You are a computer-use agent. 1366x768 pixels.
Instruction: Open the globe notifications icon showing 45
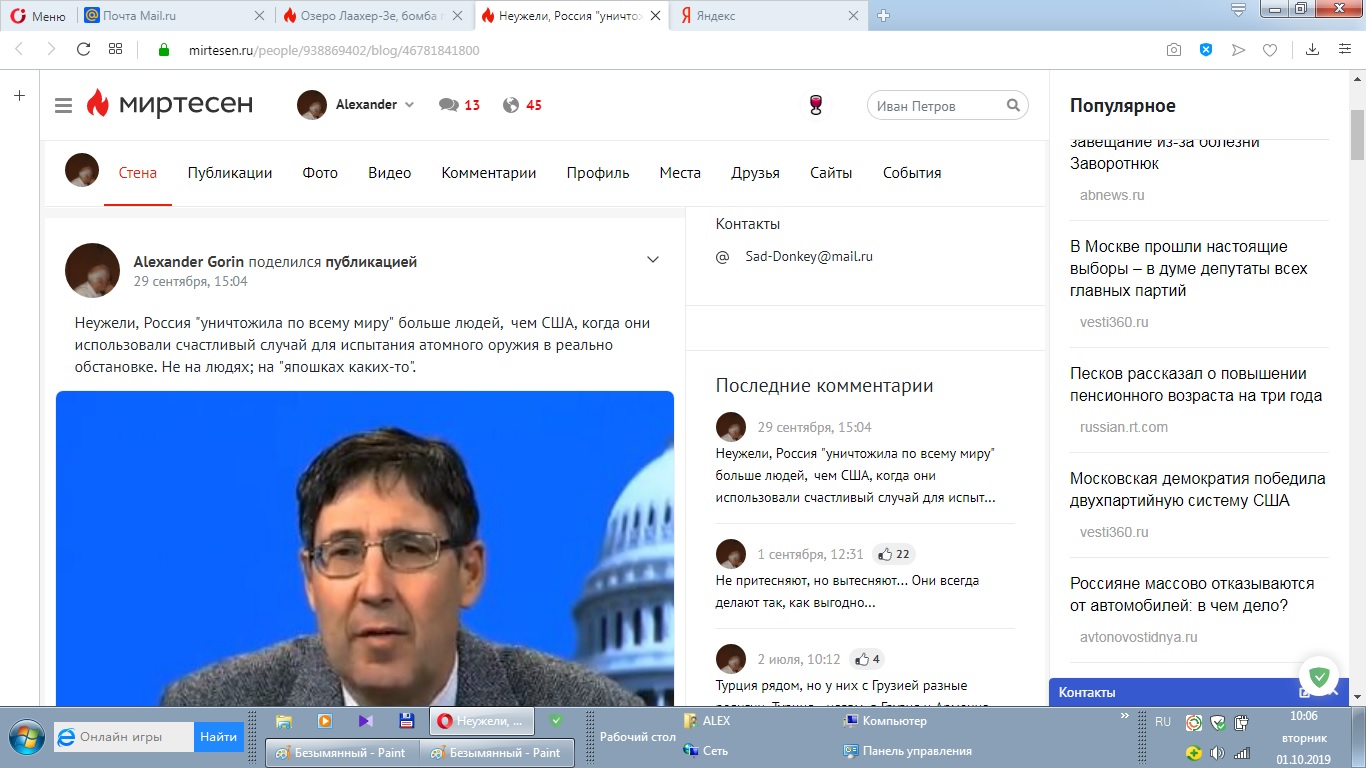point(511,105)
